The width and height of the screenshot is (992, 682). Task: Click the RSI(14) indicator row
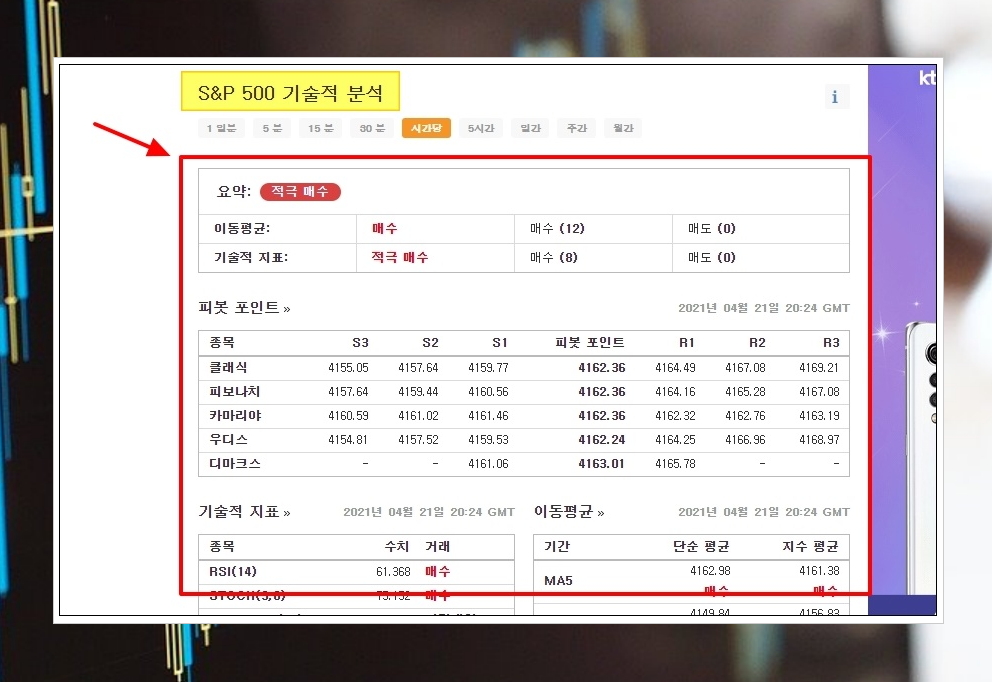(356, 572)
